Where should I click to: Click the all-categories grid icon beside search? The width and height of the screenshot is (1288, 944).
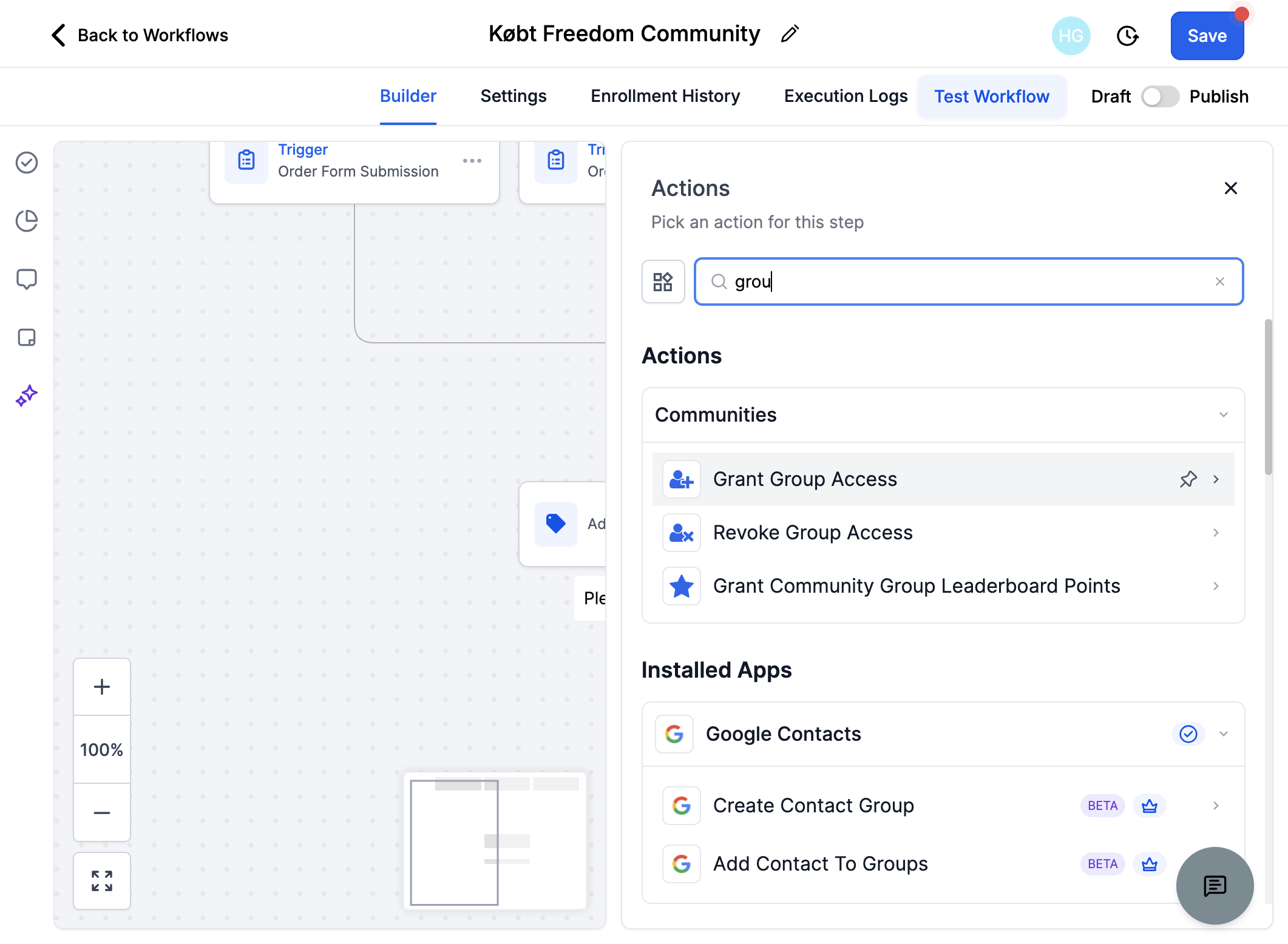pos(663,282)
